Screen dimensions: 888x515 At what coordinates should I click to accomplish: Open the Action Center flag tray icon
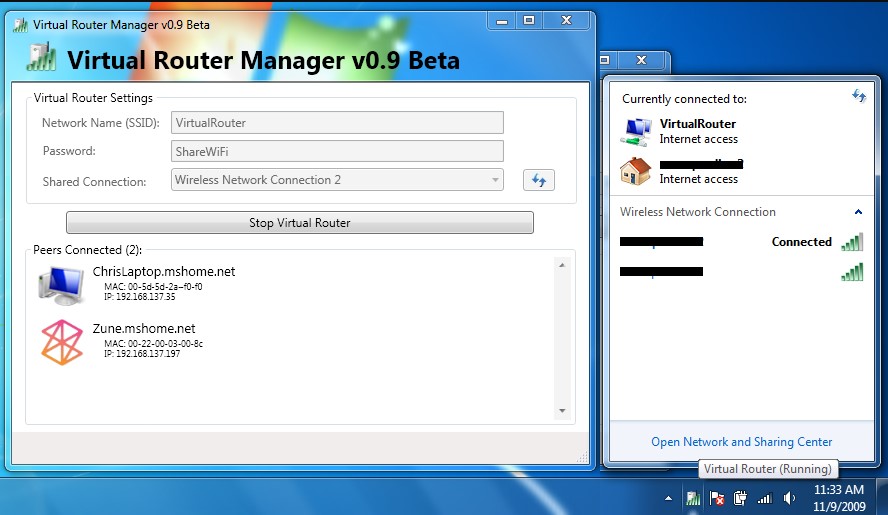(717, 497)
